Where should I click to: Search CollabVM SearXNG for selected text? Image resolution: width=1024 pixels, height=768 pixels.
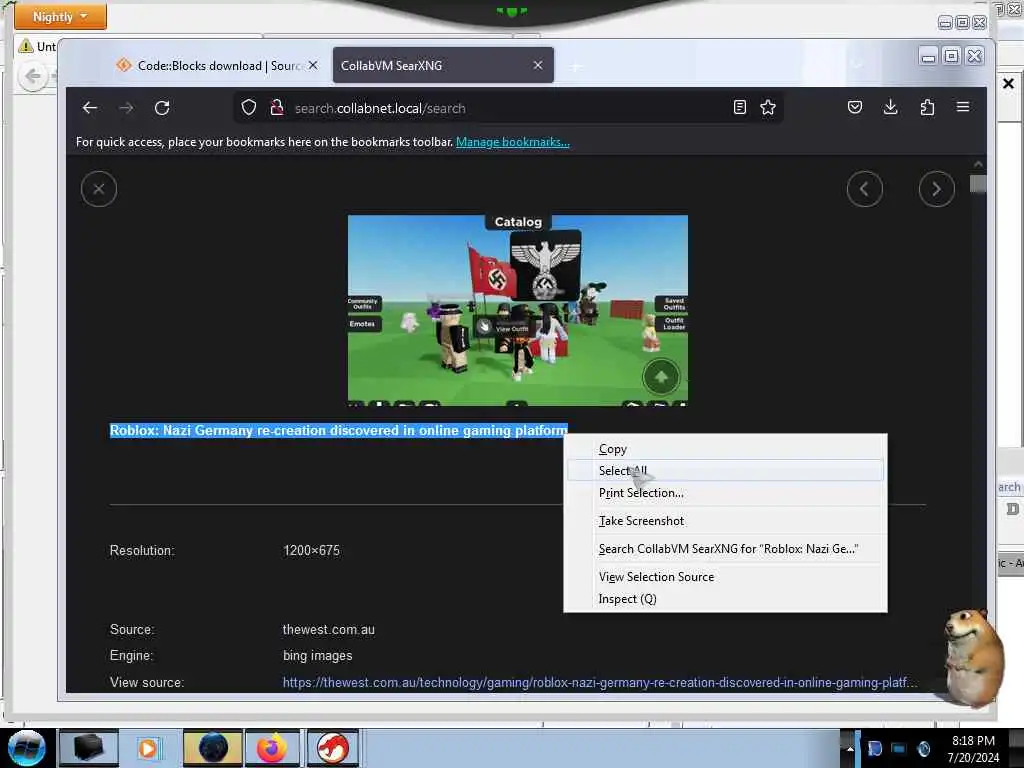725,549
